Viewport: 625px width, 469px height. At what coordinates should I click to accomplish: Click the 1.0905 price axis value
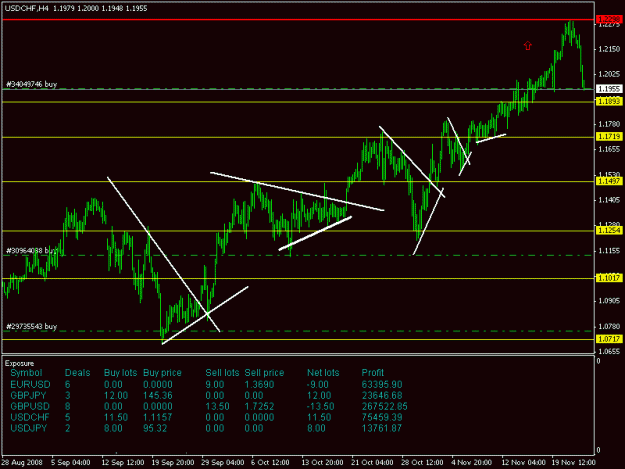609,301
